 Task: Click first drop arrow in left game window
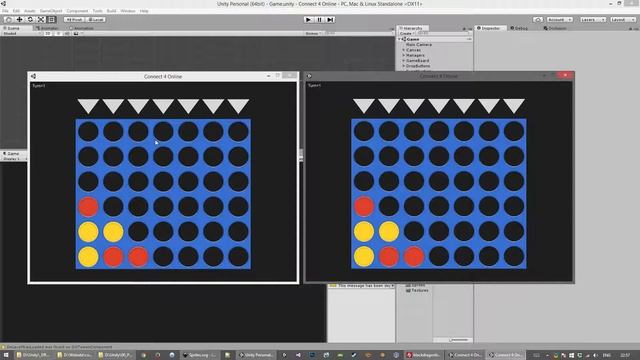88,105
